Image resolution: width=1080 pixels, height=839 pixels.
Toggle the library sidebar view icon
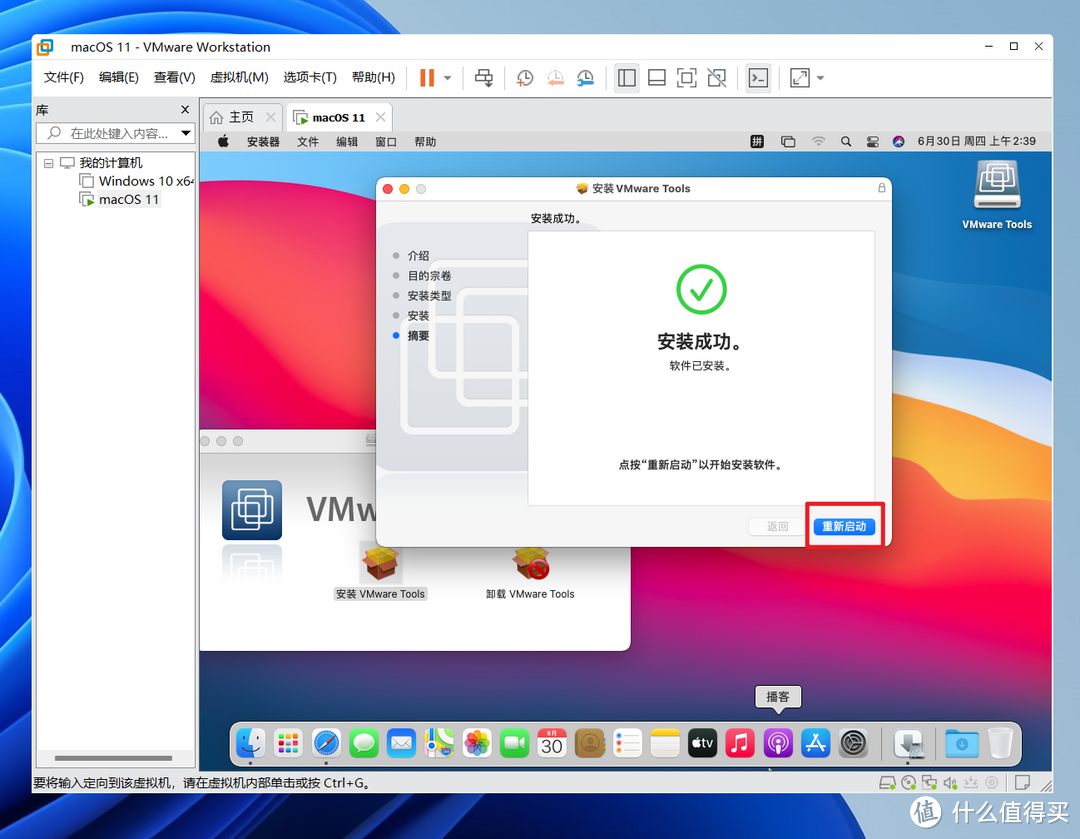pyautogui.click(x=627, y=78)
